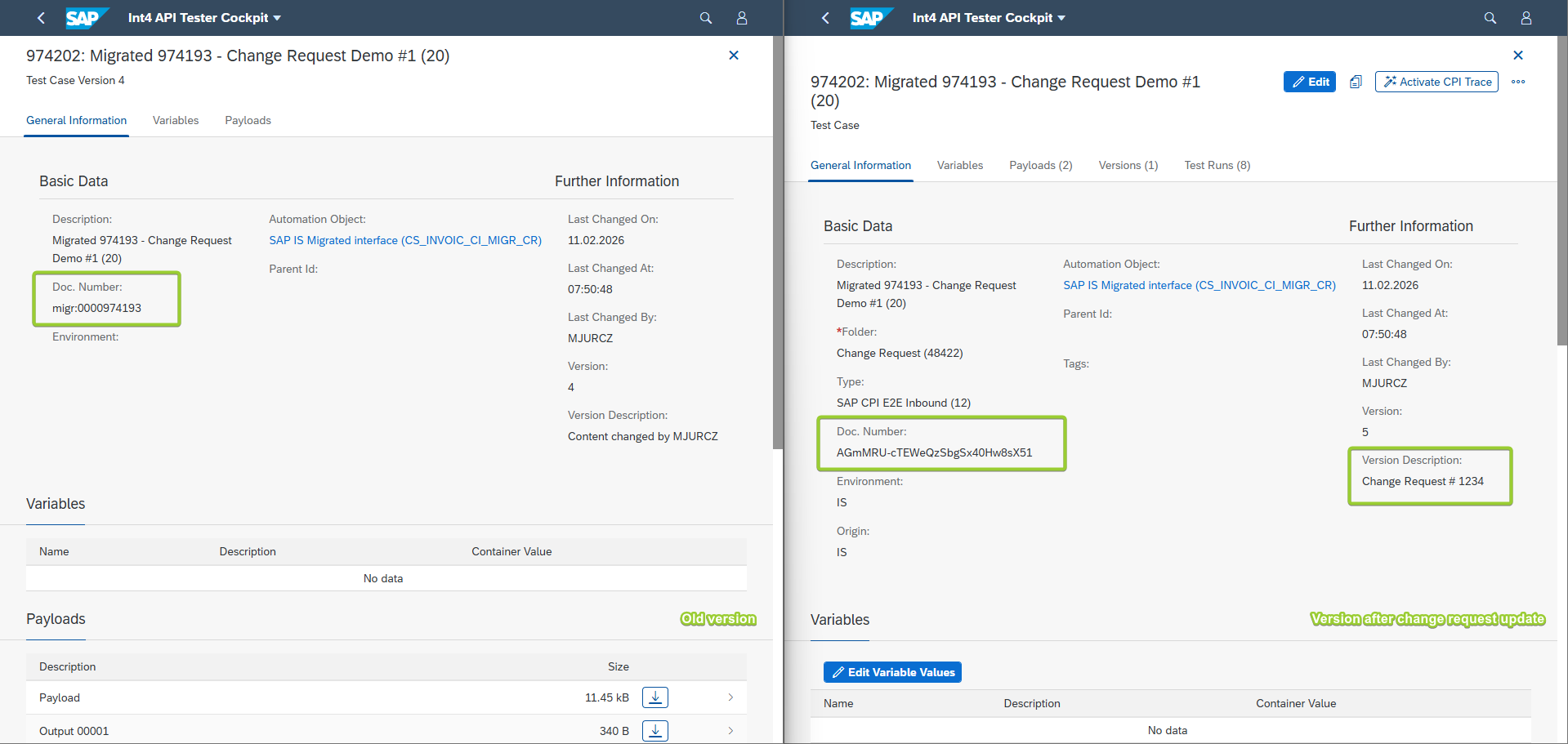
Task: Download the Payload file
Action: [x=655, y=697]
